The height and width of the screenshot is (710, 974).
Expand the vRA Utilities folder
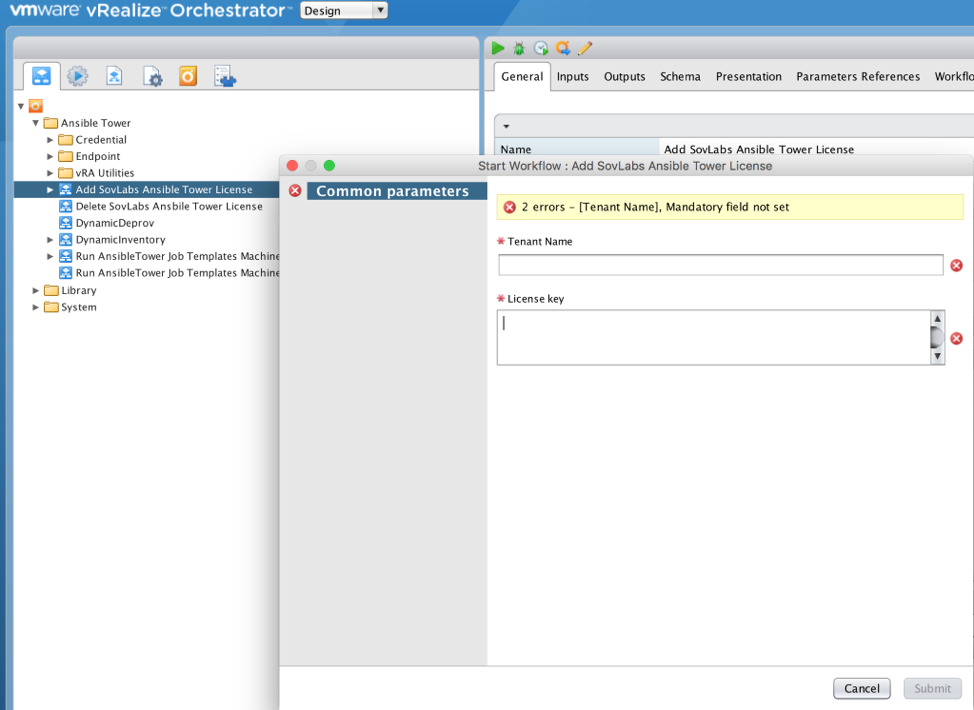[x=50, y=173]
